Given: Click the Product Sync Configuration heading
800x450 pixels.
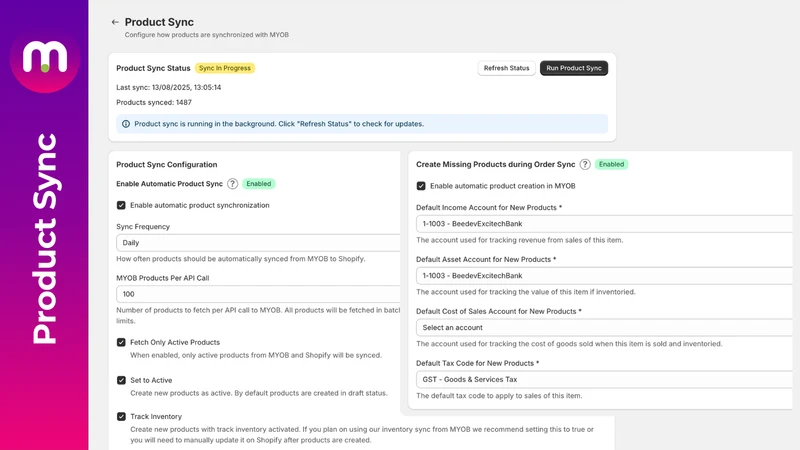Looking at the screenshot, I should click(x=167, y=164).
